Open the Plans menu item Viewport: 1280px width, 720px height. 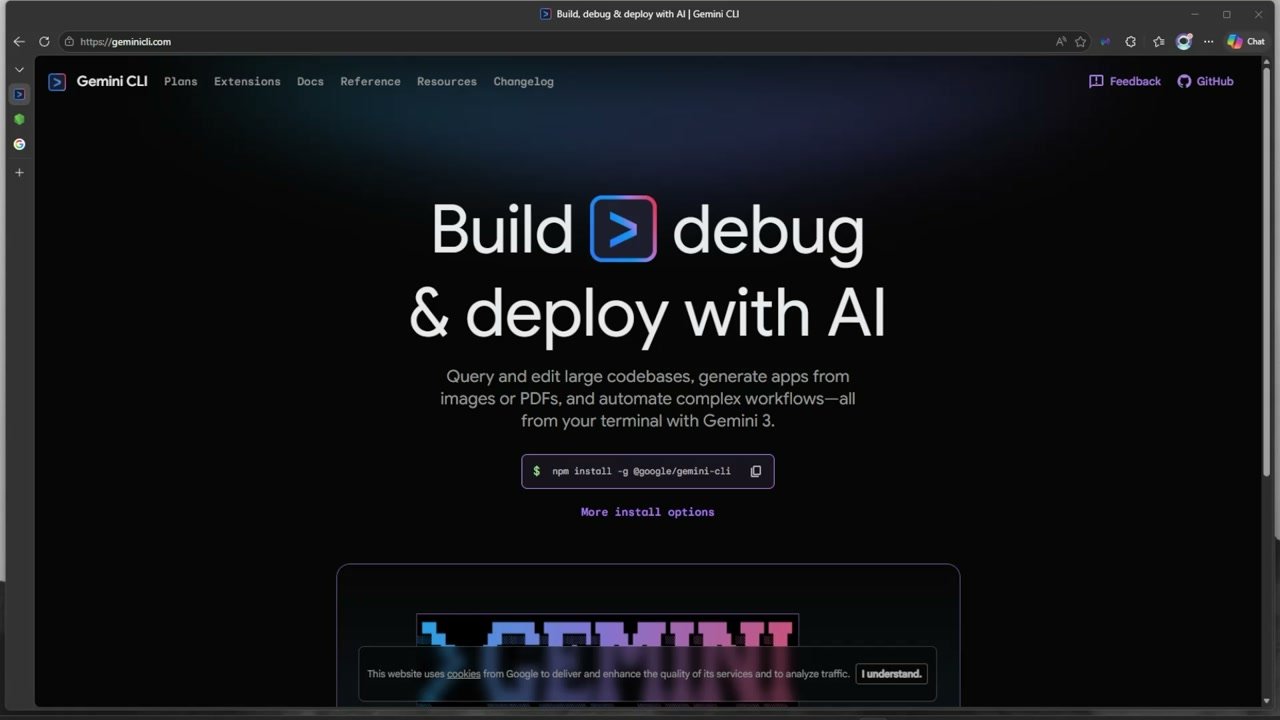(181, 82)
